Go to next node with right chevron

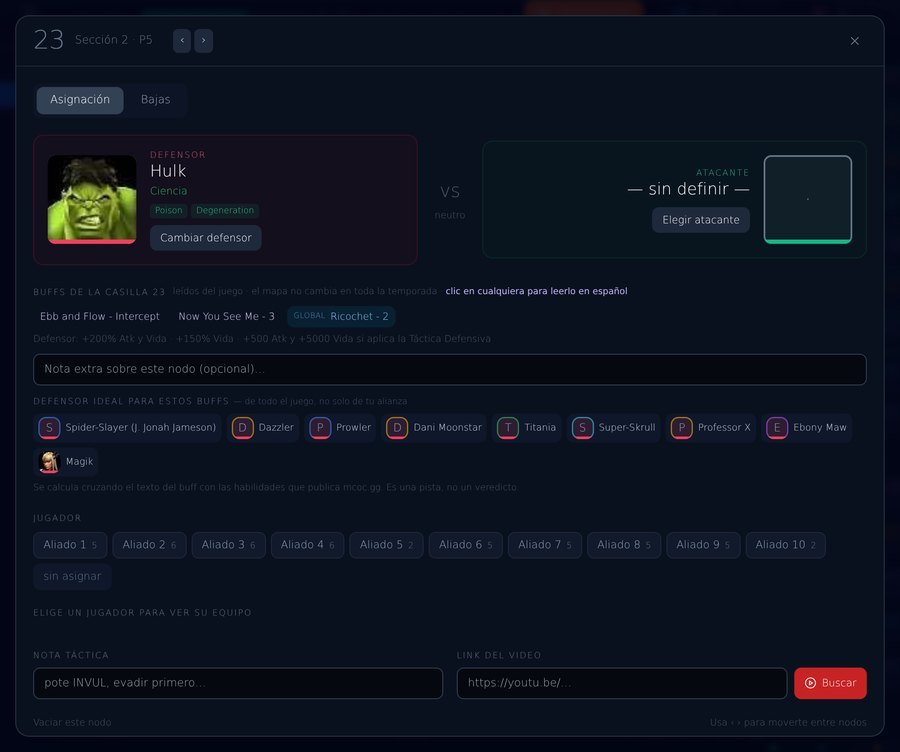coord(203,41)
